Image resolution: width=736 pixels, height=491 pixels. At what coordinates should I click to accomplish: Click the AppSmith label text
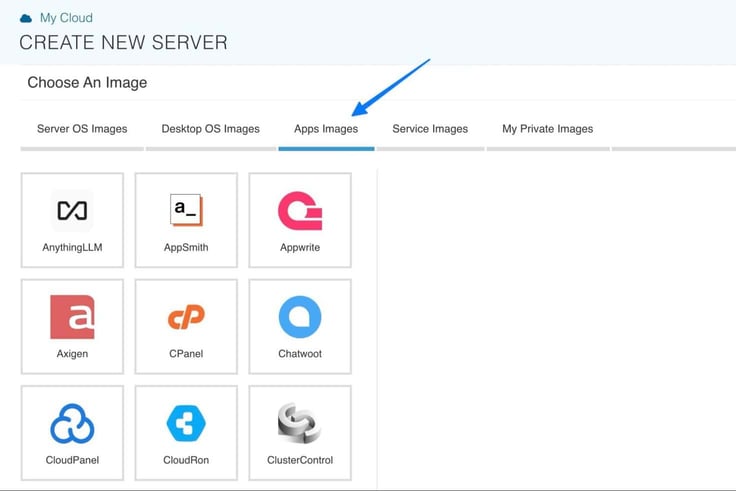pos(186,247)
